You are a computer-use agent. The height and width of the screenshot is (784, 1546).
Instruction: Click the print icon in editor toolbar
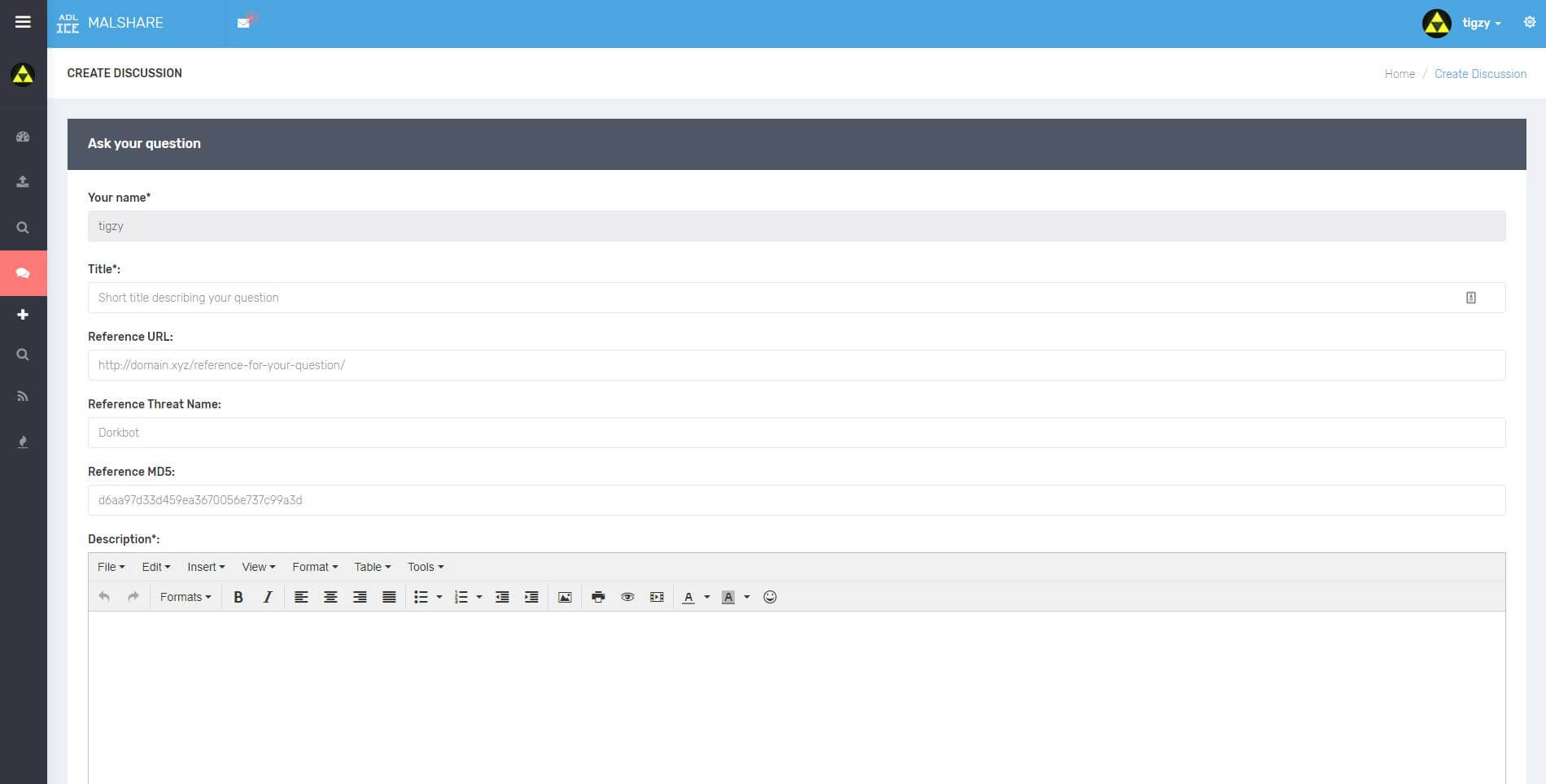click(x=598, y=597)
